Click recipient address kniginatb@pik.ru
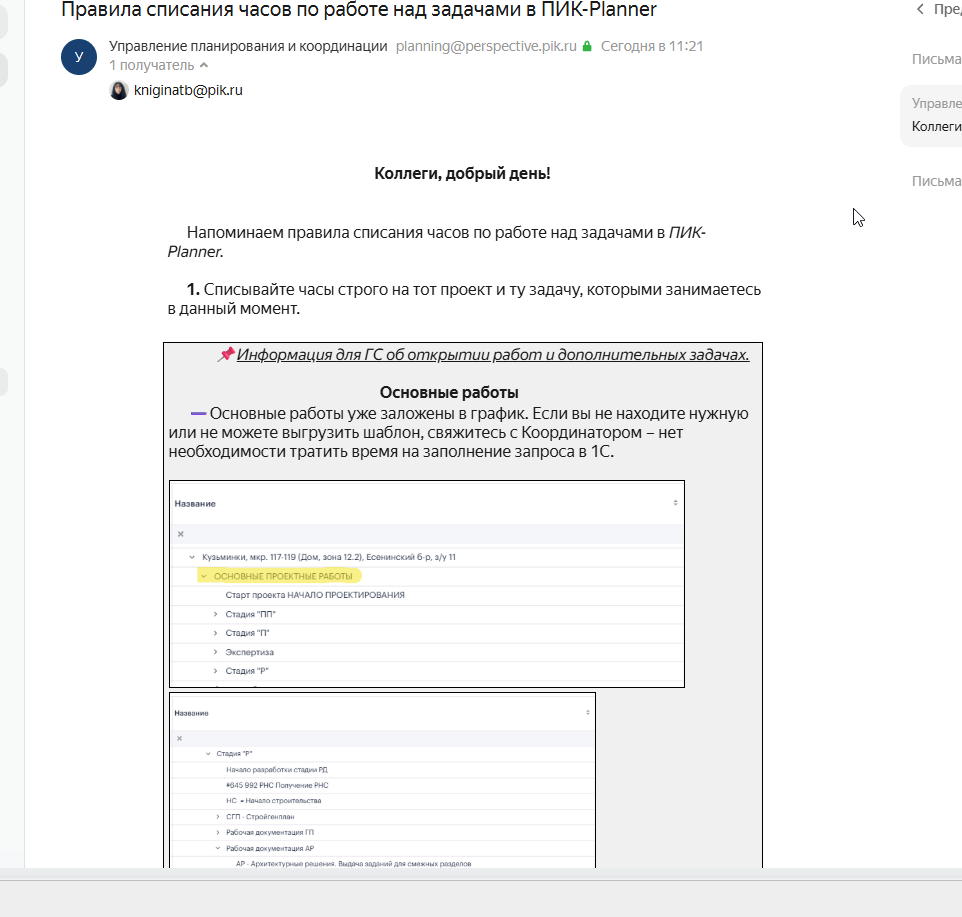The image size is (962, 917). click(x=188, y=90)
